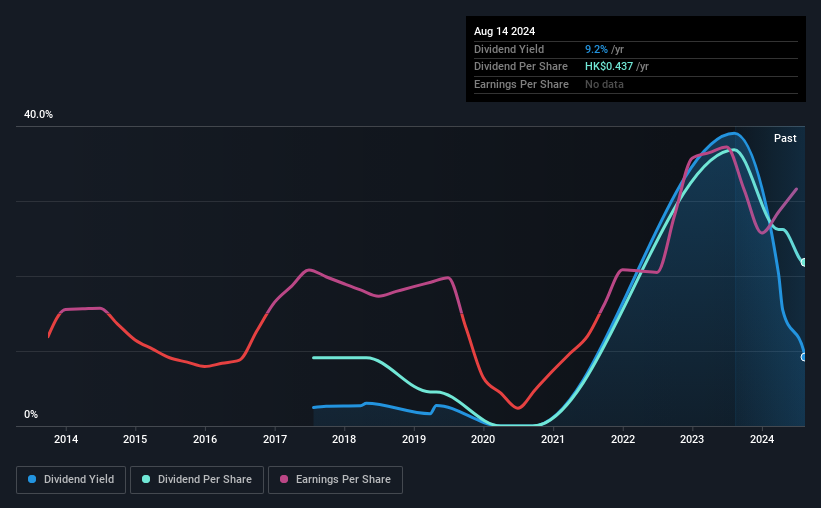
Task: Select the 2018 x-axis label
Action: point(344,439)
